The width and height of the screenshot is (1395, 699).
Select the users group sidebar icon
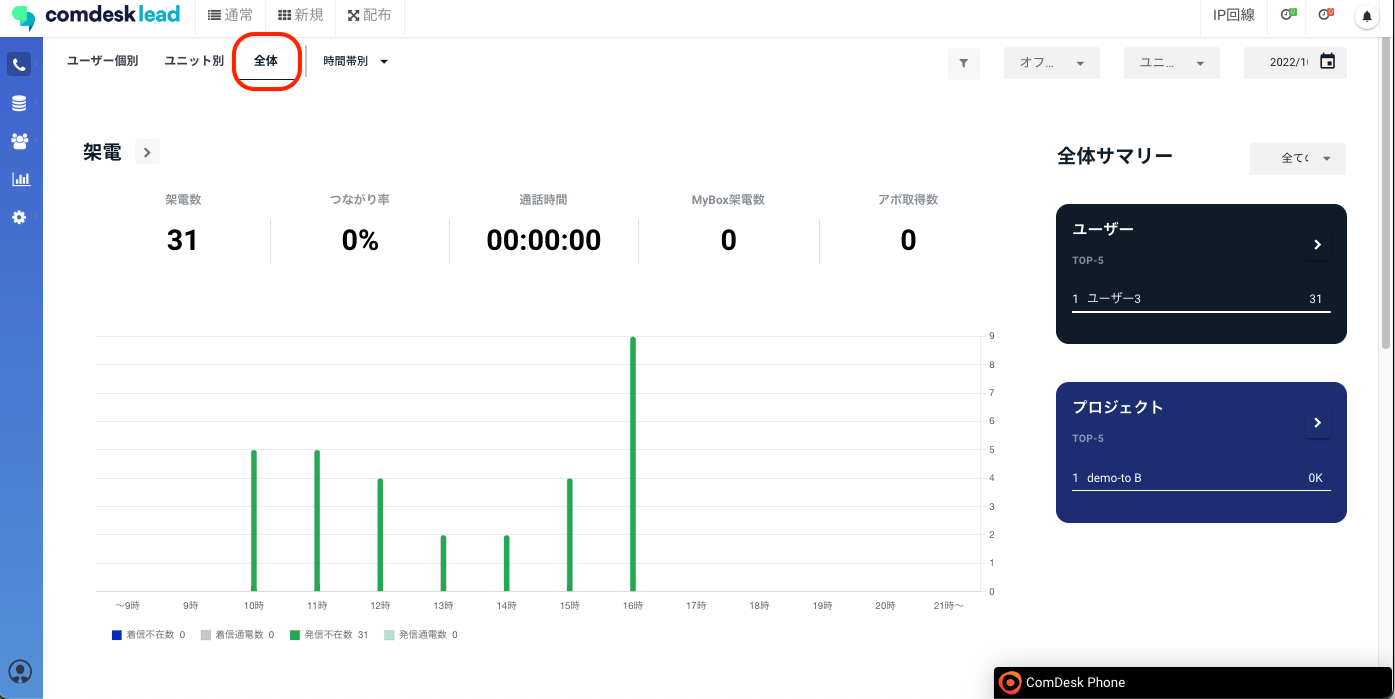point(19,141)
